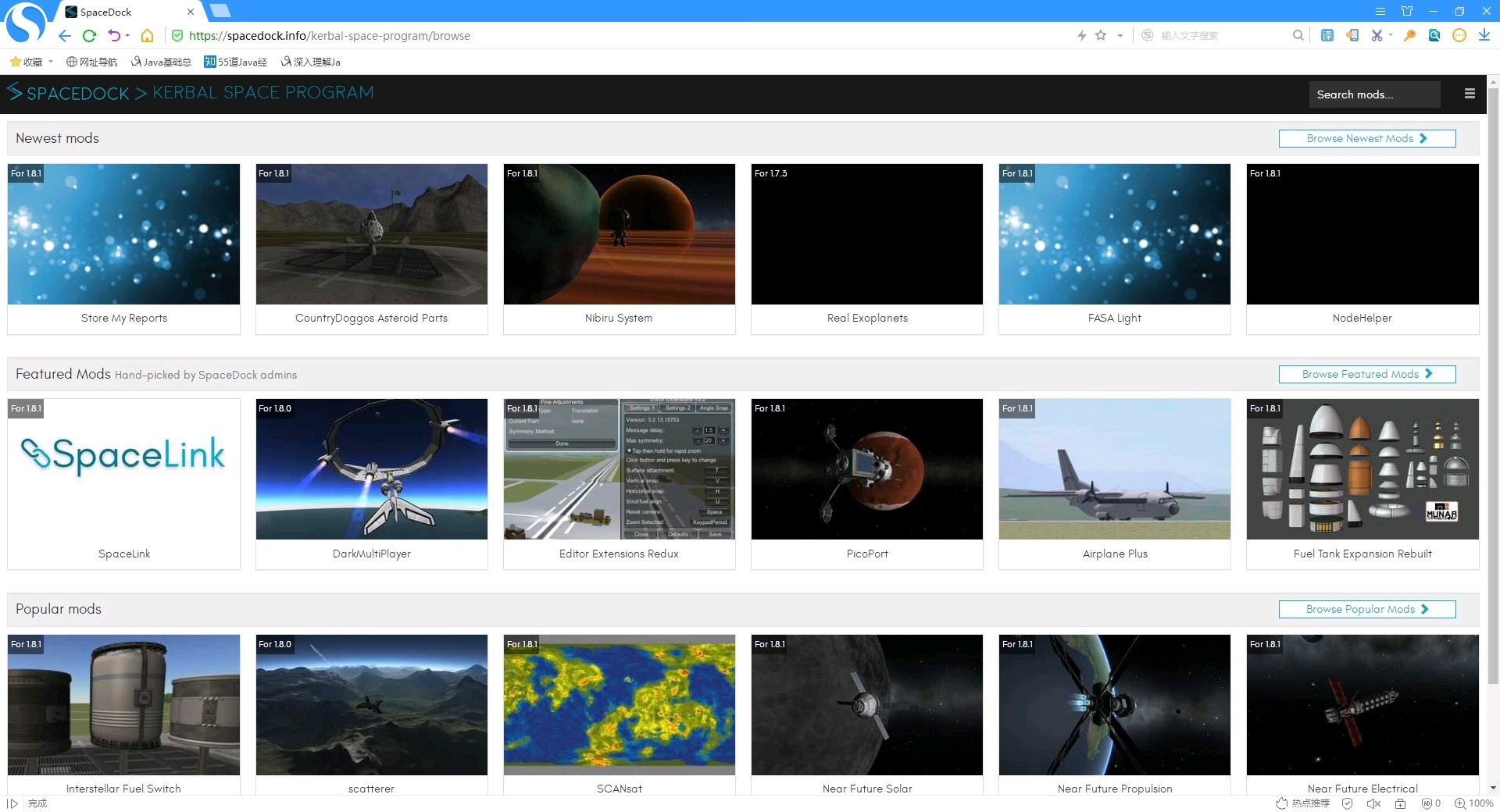Click the AD blocker shield icon
This screenshot has height=812, width=1500.
coord(1427,803)
